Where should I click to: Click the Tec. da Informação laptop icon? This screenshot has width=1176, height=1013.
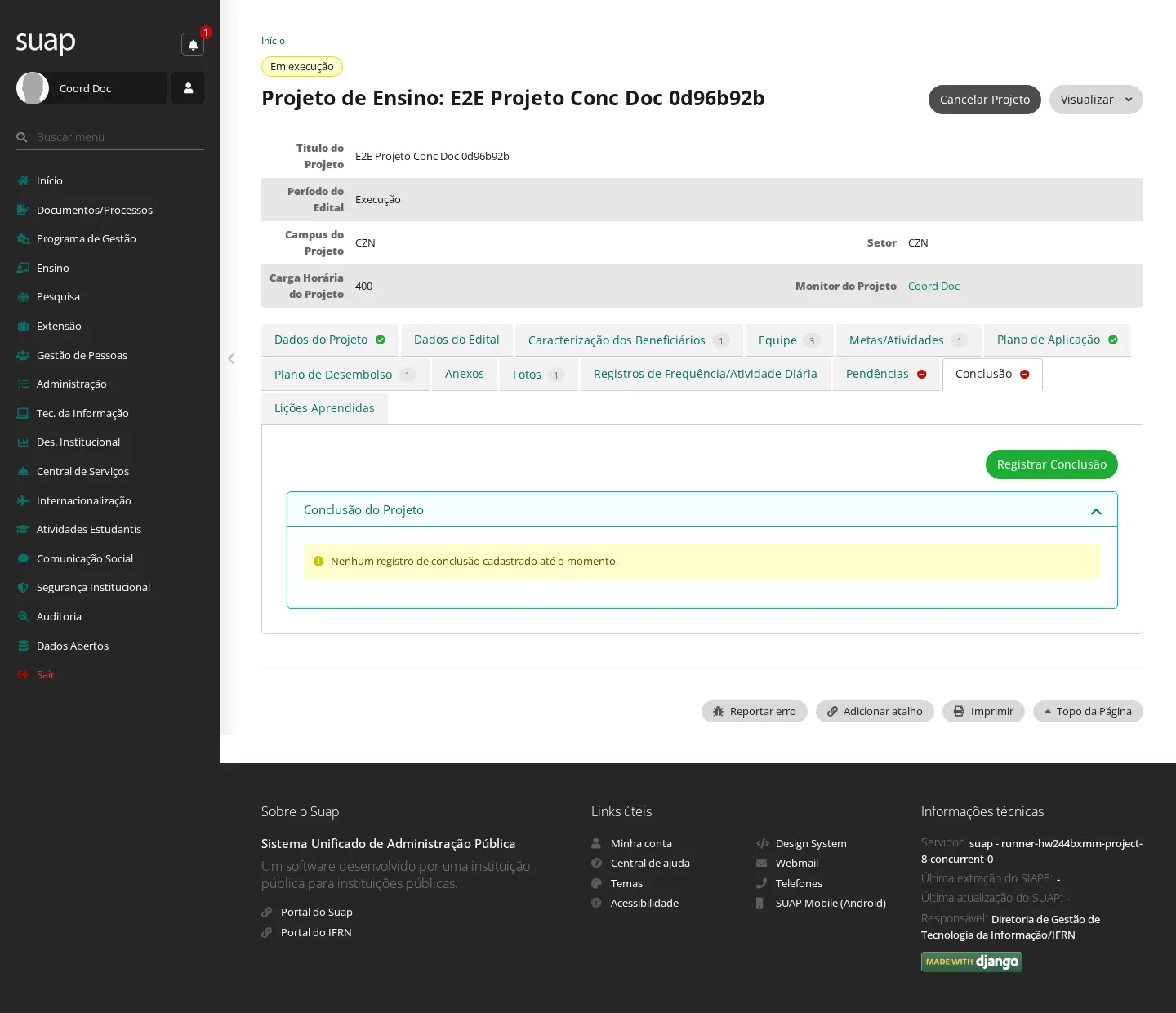click(x=23, y=413)
